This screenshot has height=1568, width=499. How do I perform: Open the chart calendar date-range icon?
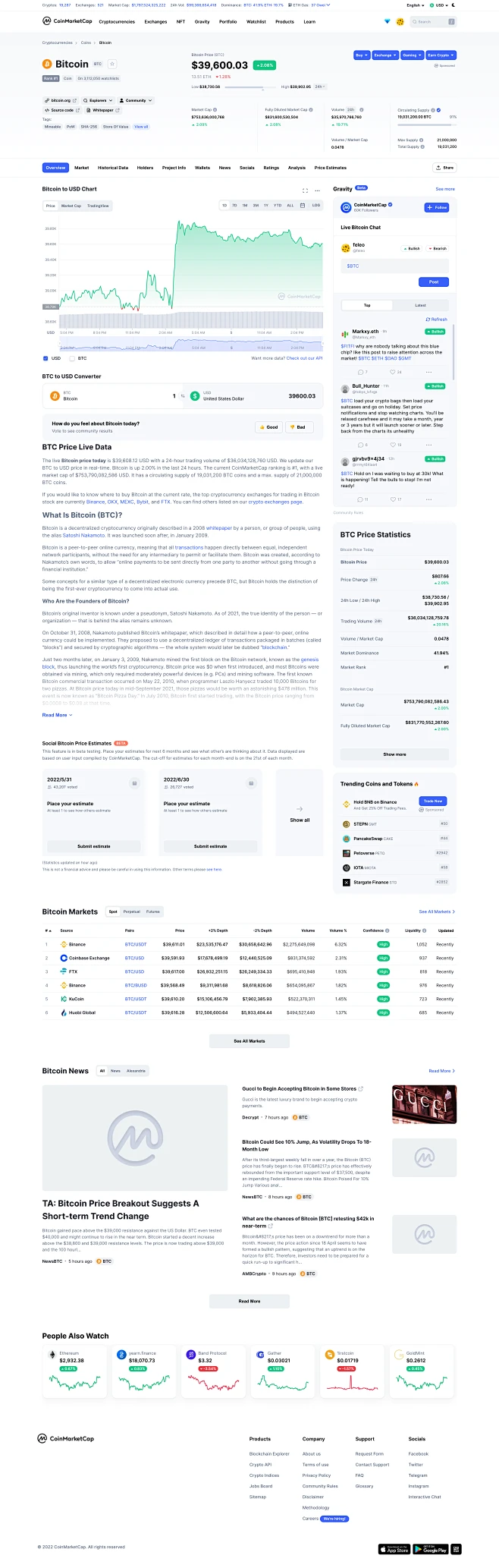[x=303, y=206]
